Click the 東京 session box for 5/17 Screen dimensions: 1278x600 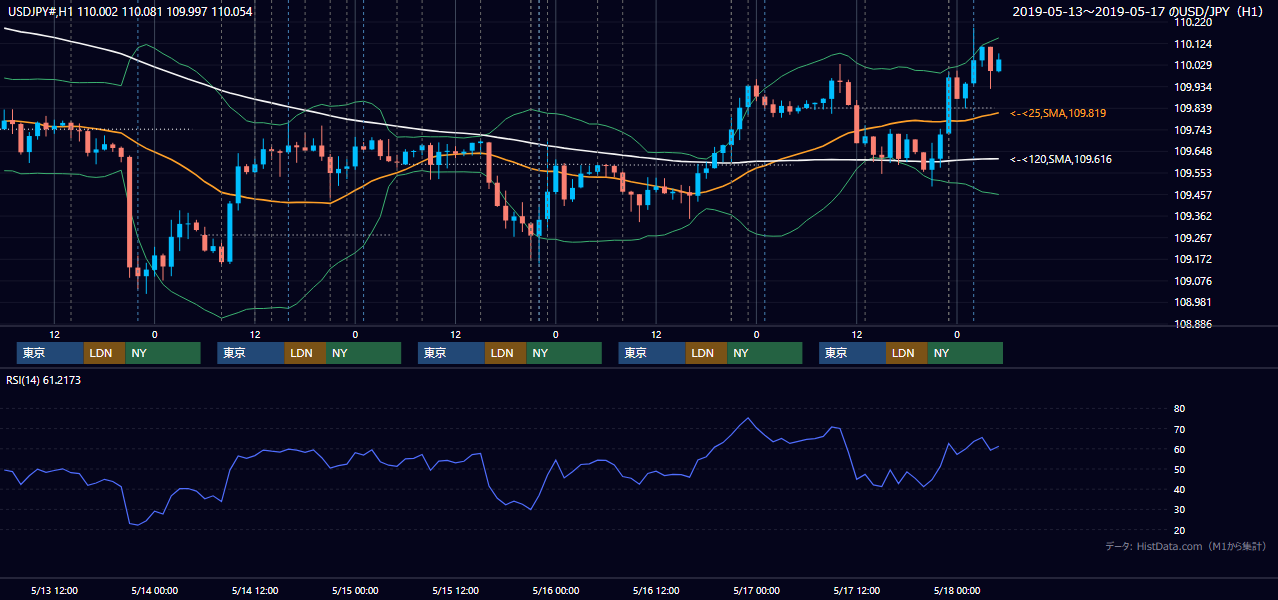tap(852, 353)
